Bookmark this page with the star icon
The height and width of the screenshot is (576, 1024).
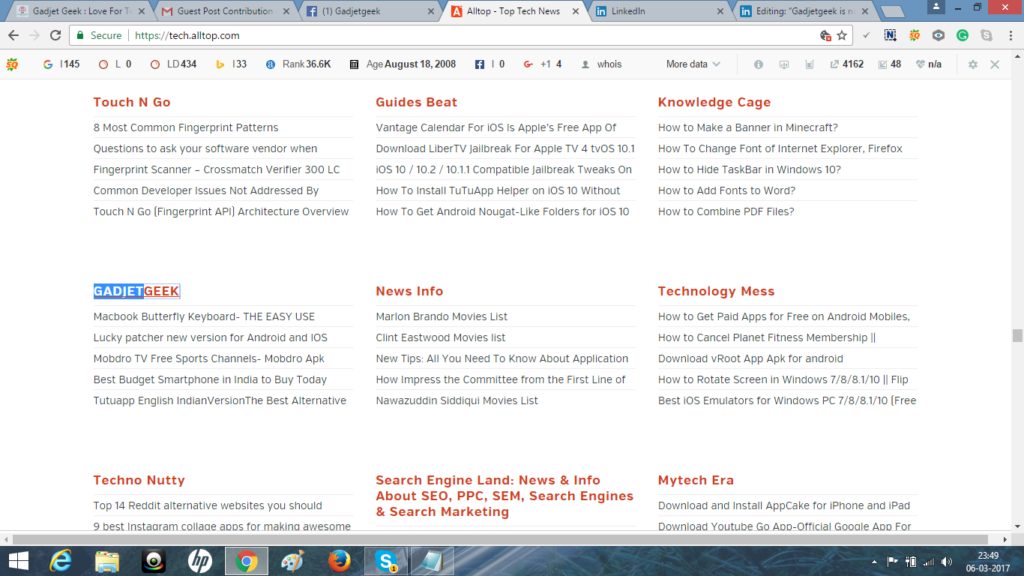(842, 35)
